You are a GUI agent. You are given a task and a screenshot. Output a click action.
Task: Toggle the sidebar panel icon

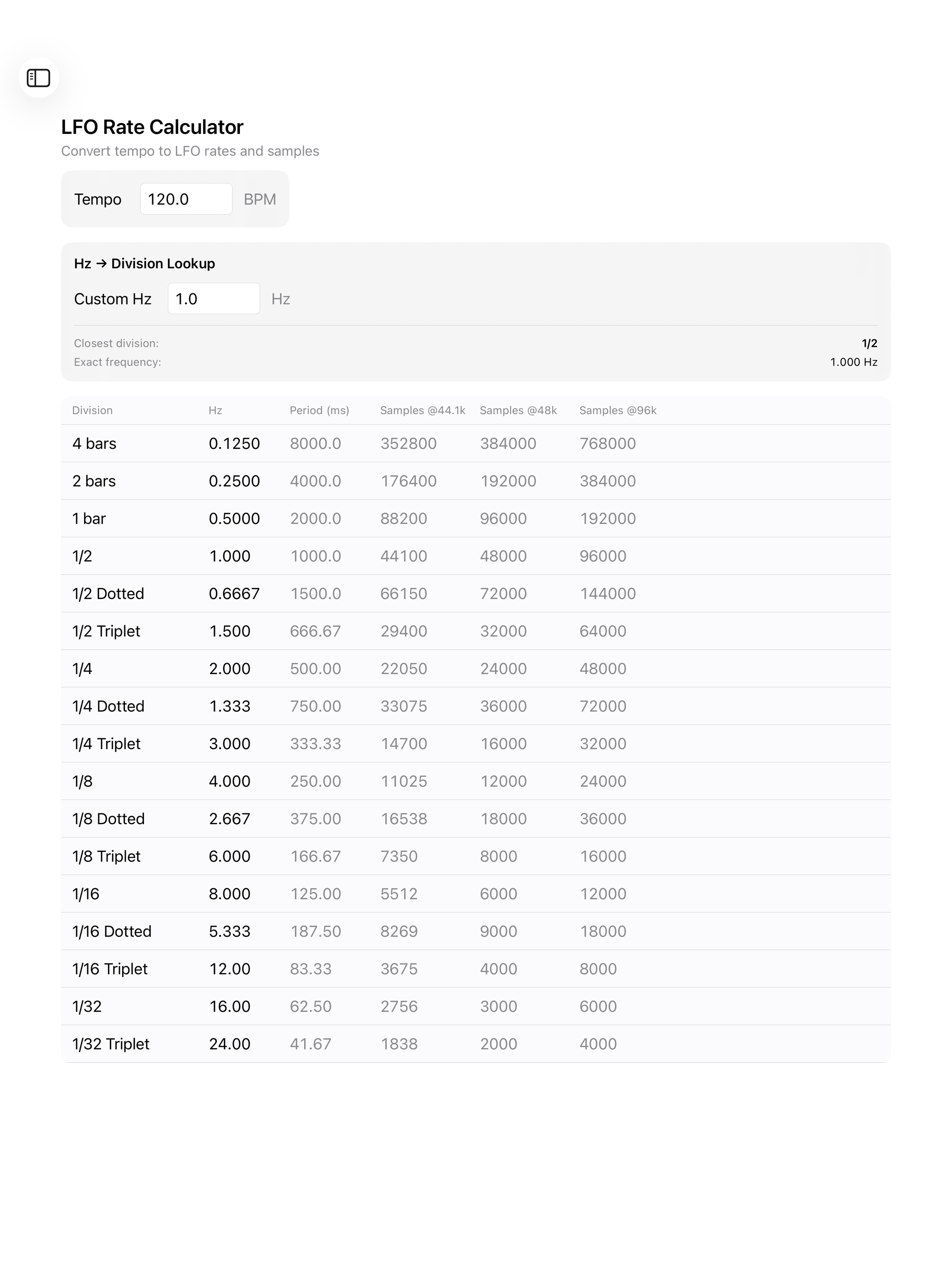pos(38,78)
